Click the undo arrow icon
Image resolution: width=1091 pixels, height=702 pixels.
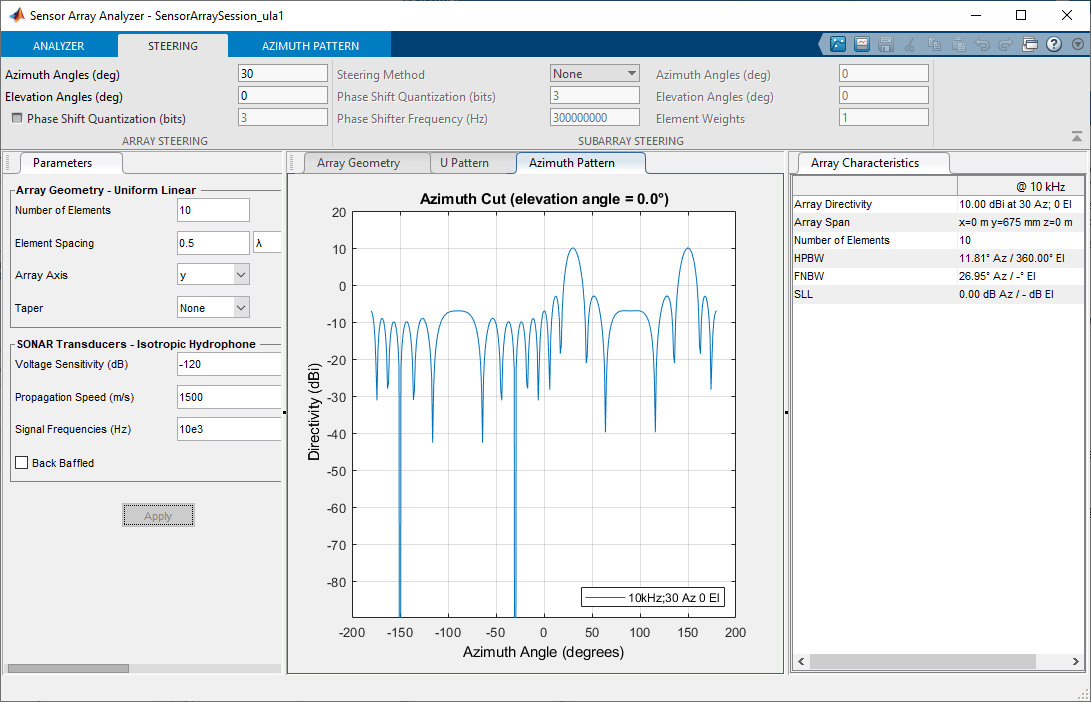click(981, 44)
